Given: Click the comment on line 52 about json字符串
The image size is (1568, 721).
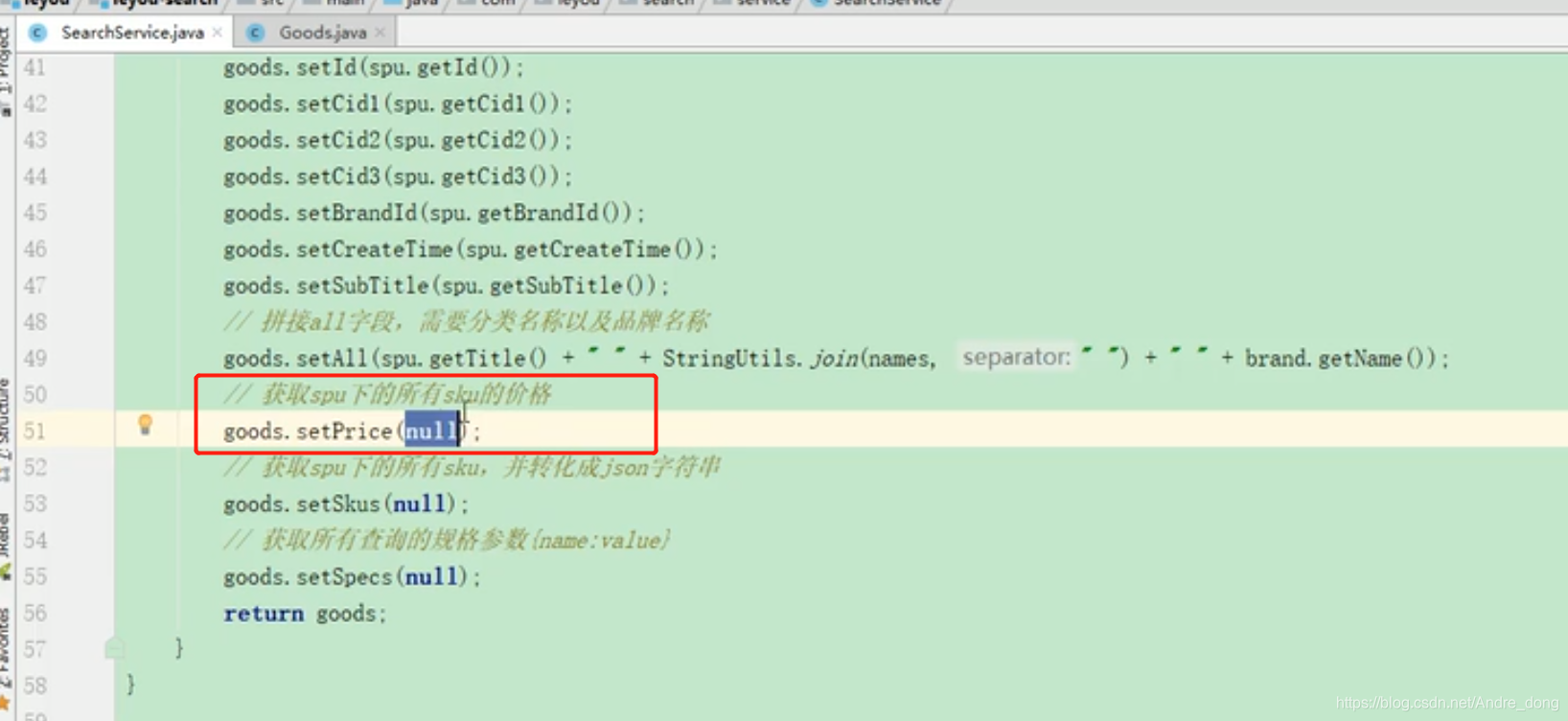Looking at the screenshot, I should pos(473,467).
